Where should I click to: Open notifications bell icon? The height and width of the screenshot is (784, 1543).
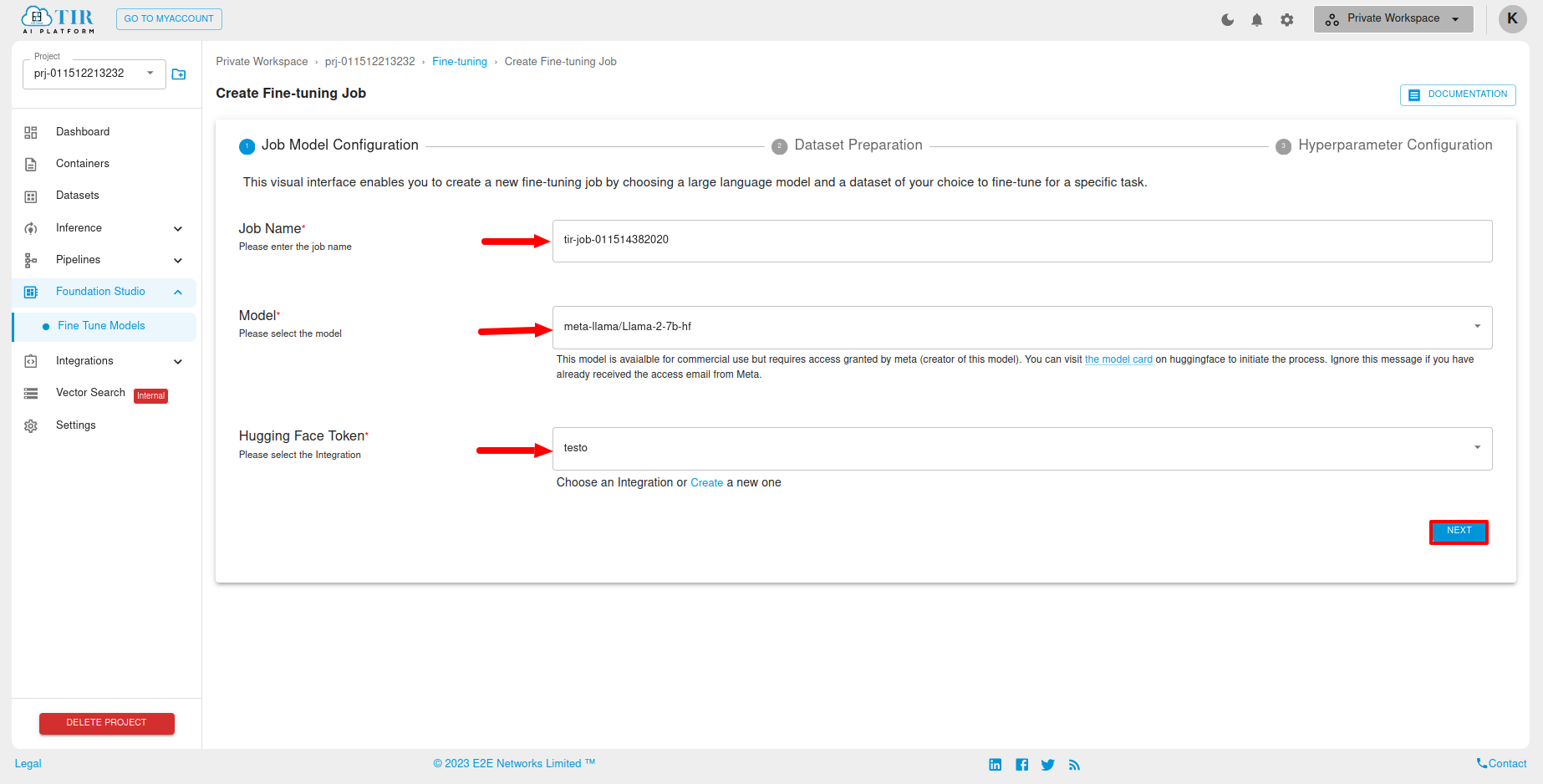click(1256, 19)
